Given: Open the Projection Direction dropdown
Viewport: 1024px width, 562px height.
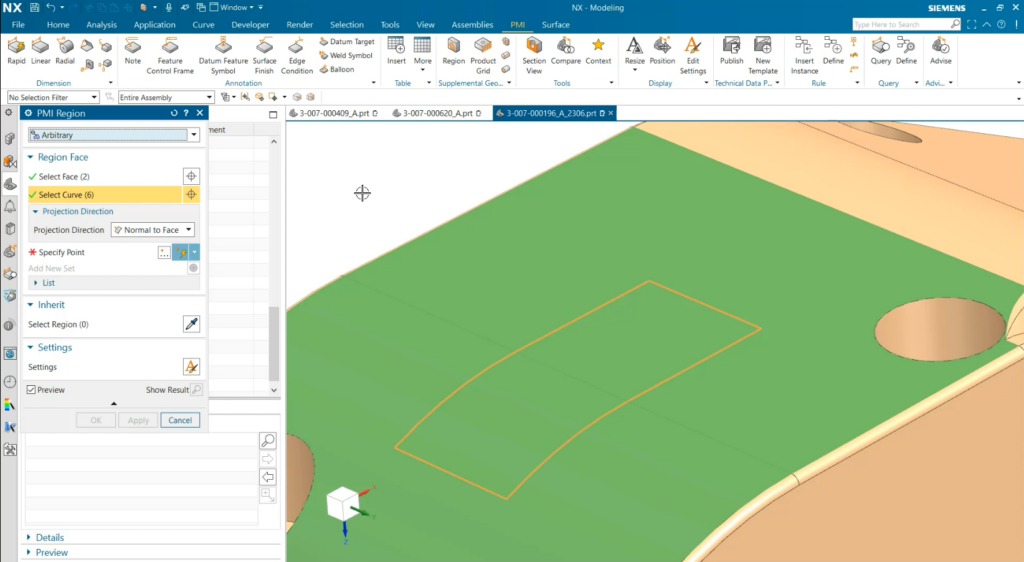Looking at the screenshot, I should [x=152, y=230].
